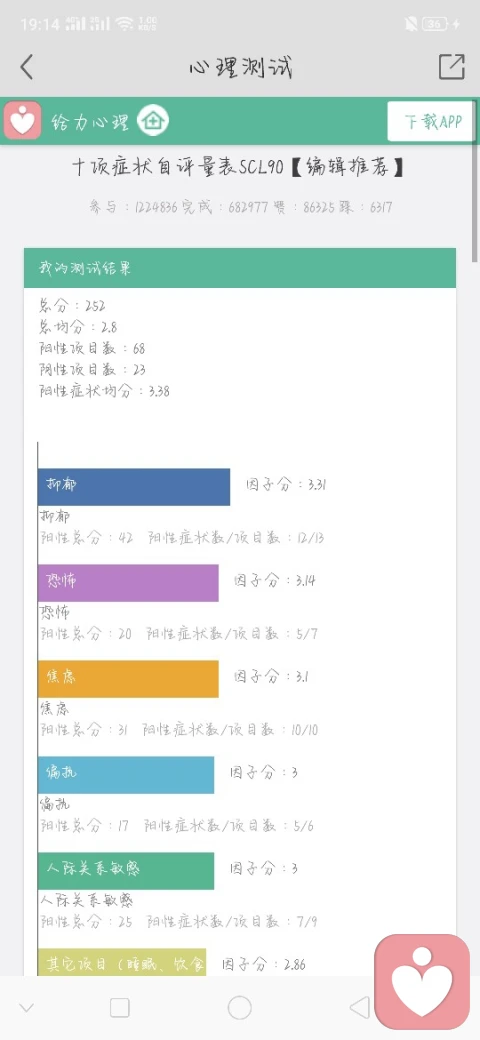Tap the back arrow in header
Image resolution: width=480 pixels, height=1040 pixels.
(27, 67)
